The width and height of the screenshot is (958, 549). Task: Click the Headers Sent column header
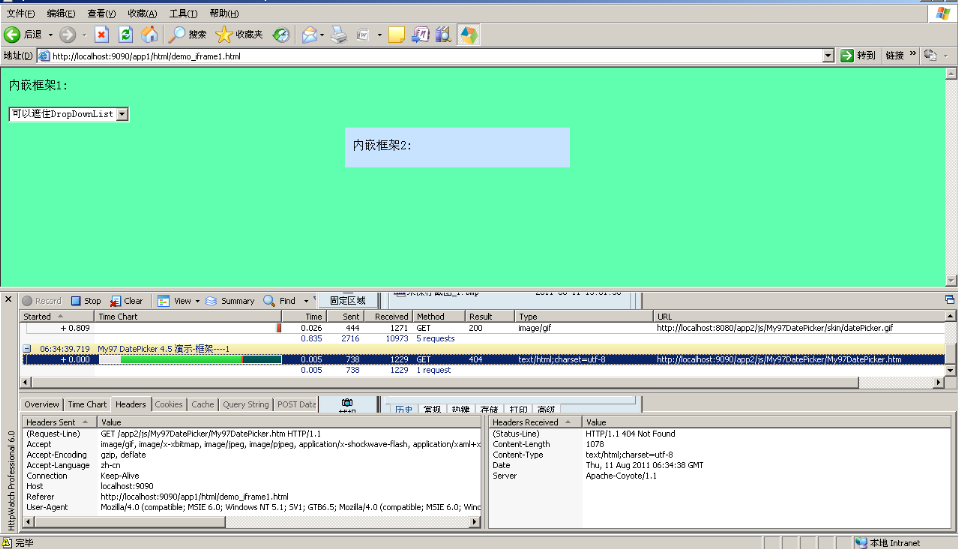click(x=60, y=422)
